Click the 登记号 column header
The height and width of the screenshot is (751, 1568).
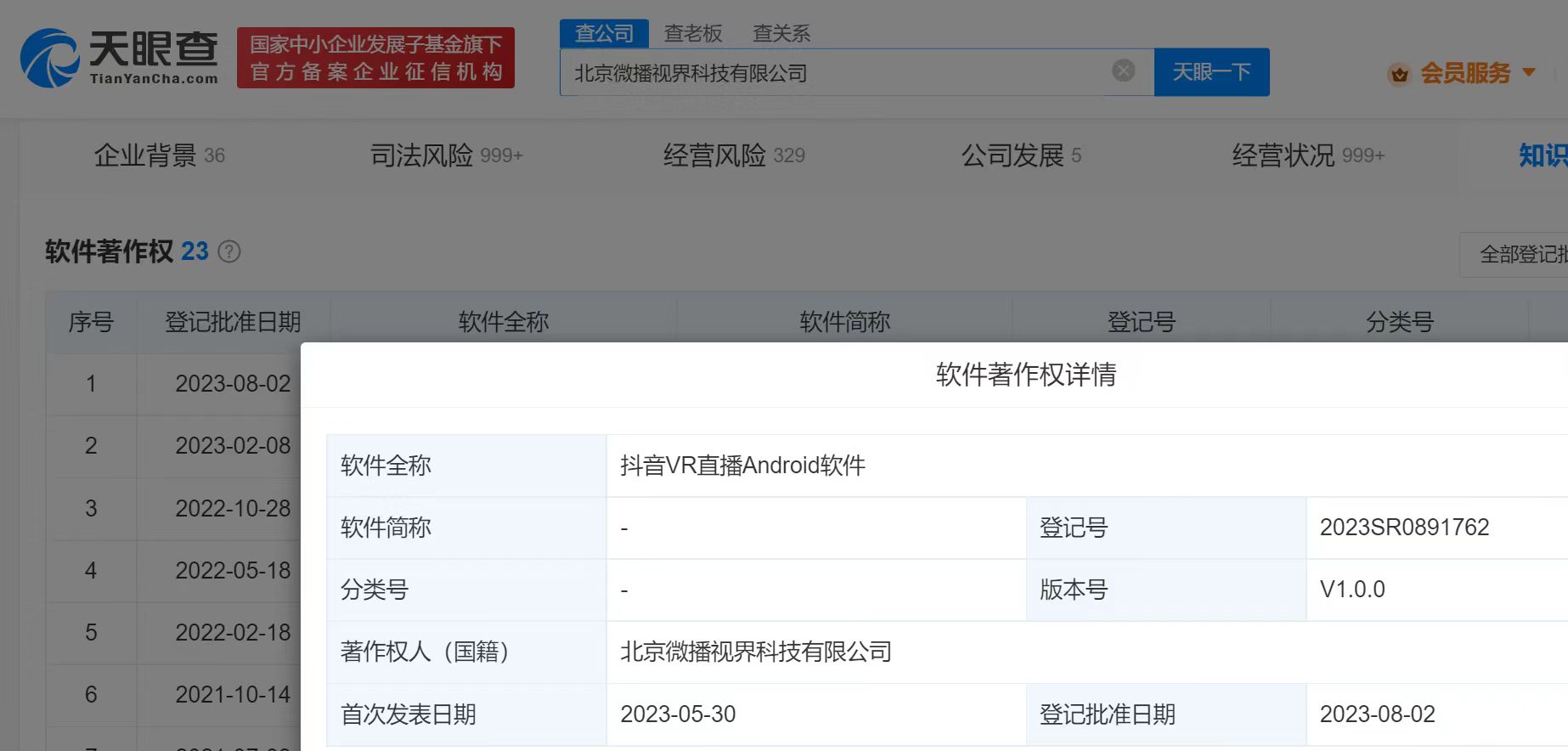point(1142,322)
